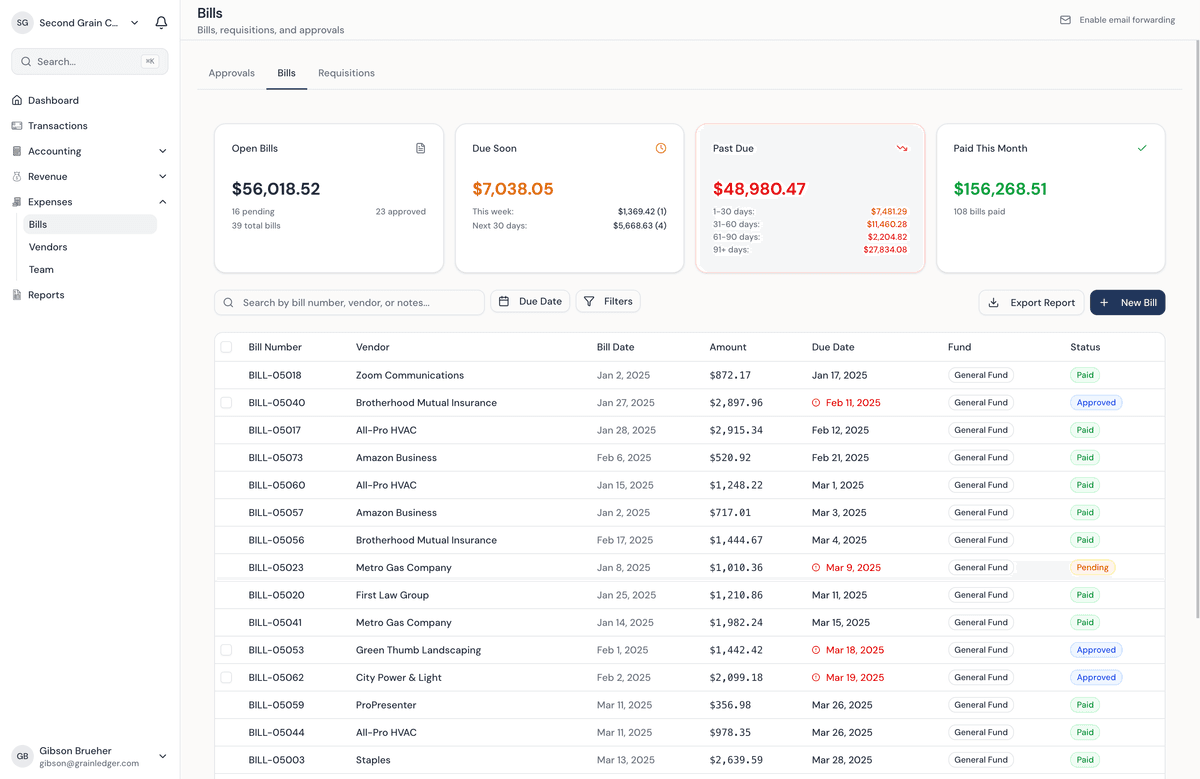Screen dimensions: 1200x779
Task: Click the Expenses sidebar icon
Action: (x=17, y=202)
